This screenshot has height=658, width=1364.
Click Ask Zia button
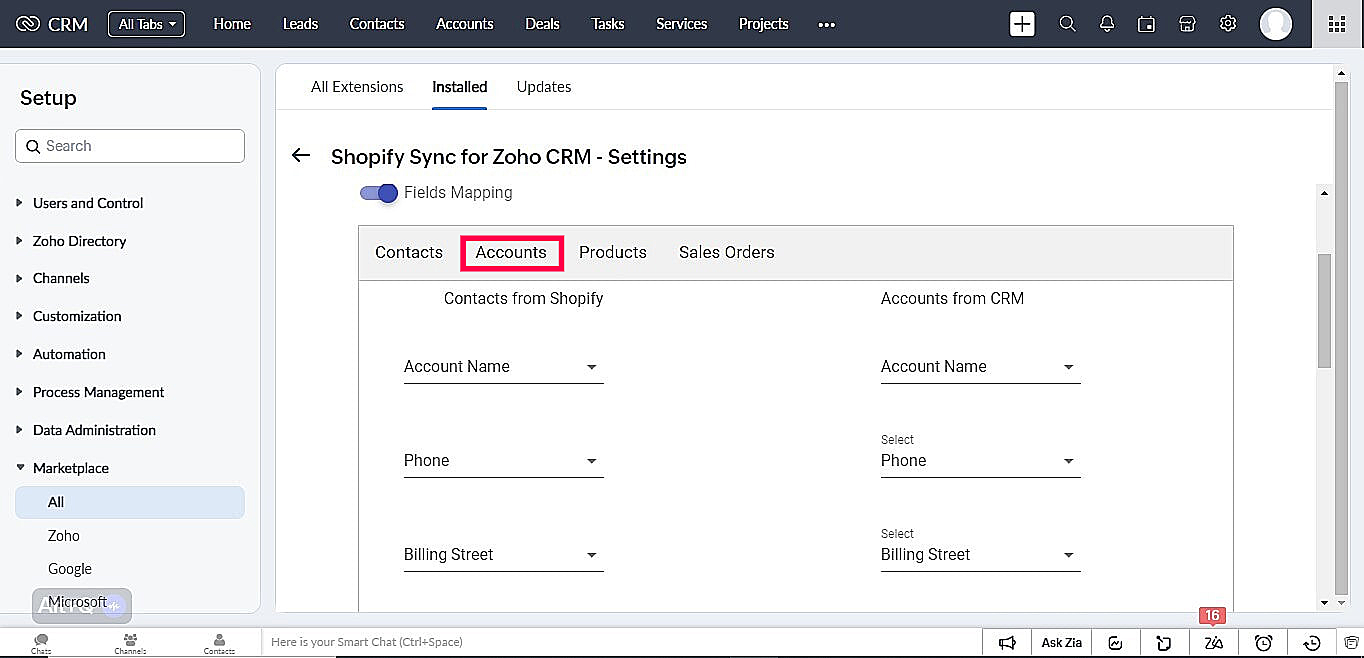click(1062, 643)
